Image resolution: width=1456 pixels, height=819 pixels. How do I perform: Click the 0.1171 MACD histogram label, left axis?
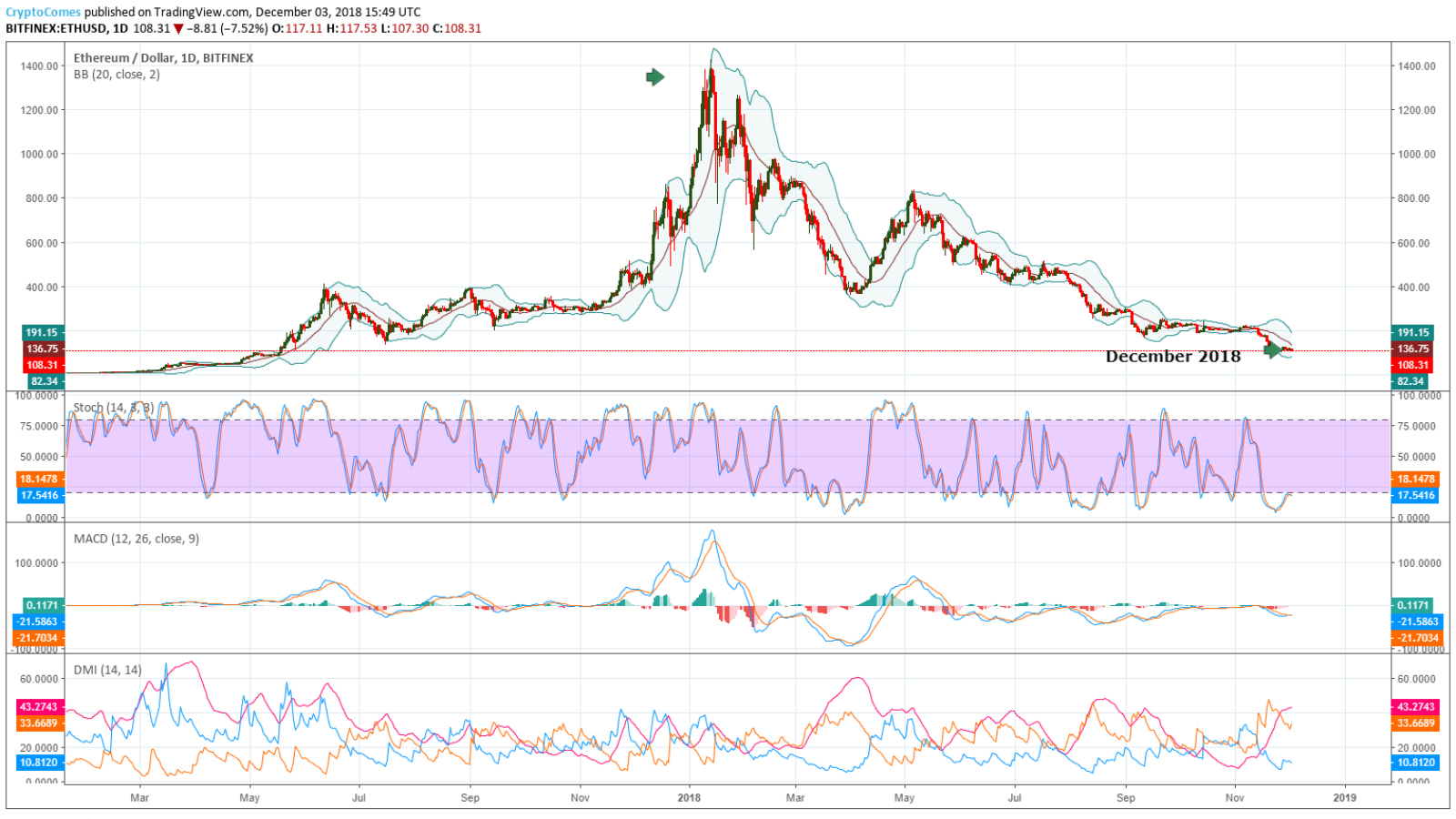click(x=42, y=605)
